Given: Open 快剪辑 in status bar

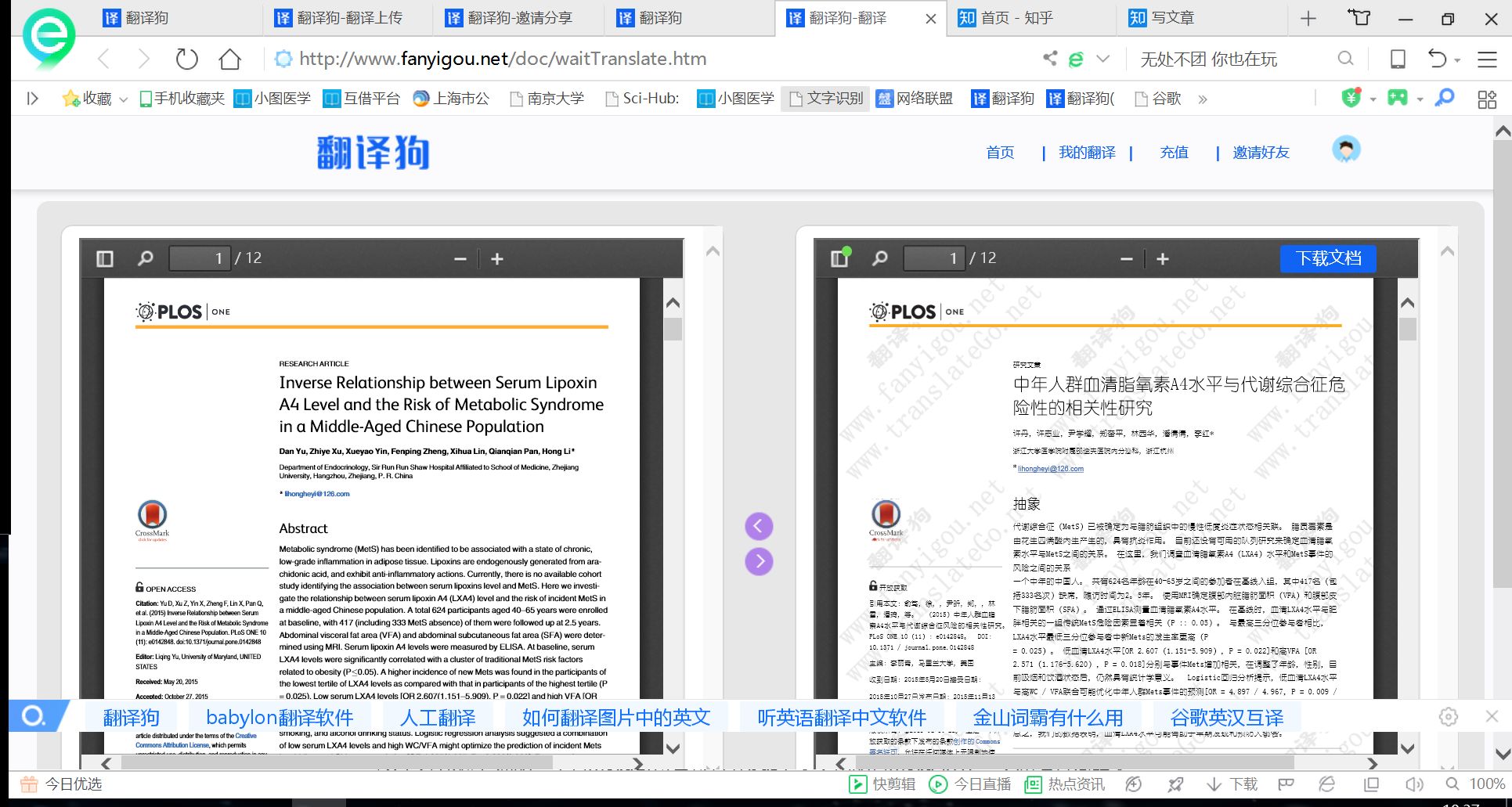Looking at the screenshot, I should tap(882, 784).
